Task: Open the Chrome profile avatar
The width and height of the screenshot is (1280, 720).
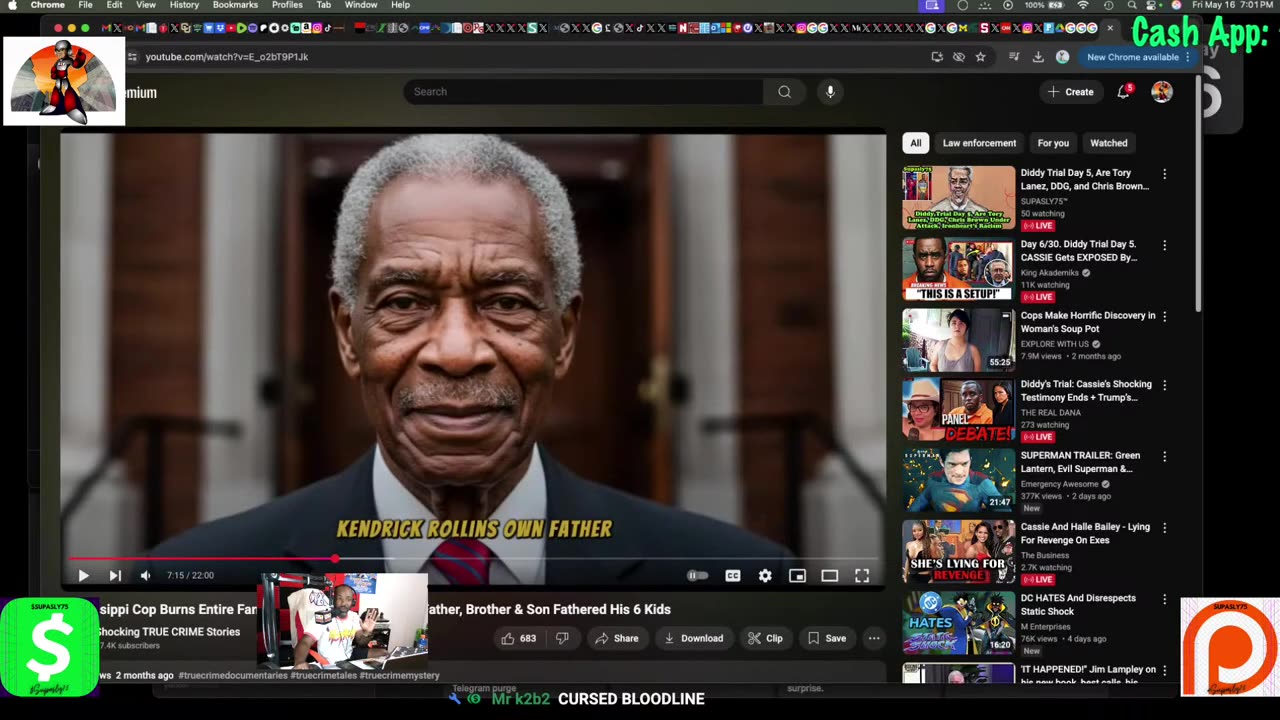Action: click(x=1062, y=57)
